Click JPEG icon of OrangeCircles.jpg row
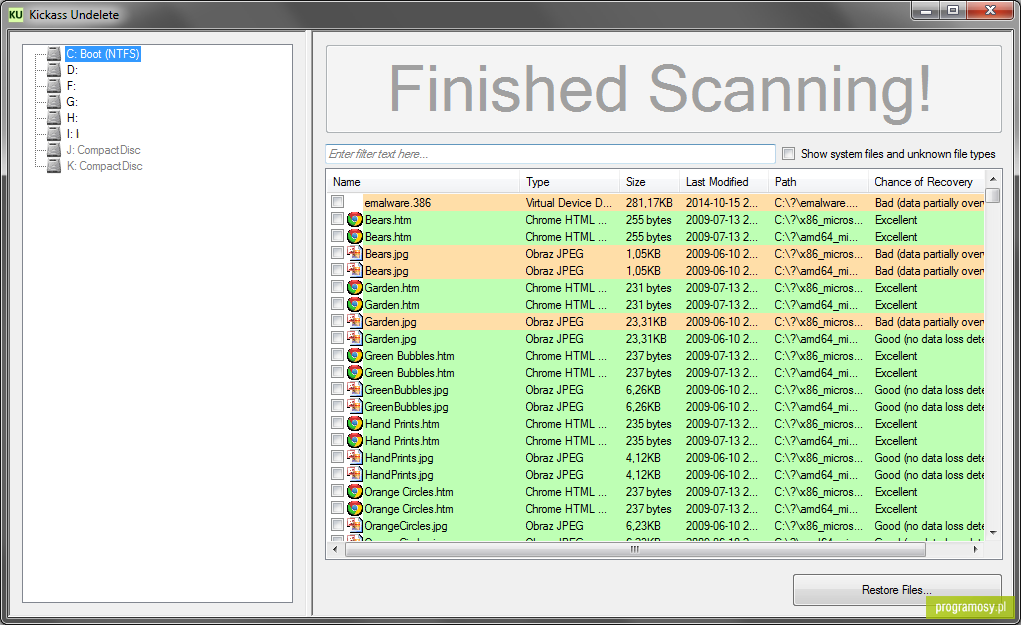The width and height of the screenshot is (1021, 625). coord(355,525)
